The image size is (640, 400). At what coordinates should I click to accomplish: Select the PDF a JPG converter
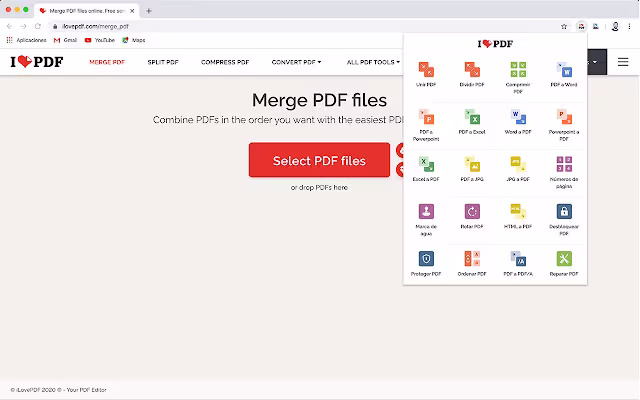tap(472, 169)
